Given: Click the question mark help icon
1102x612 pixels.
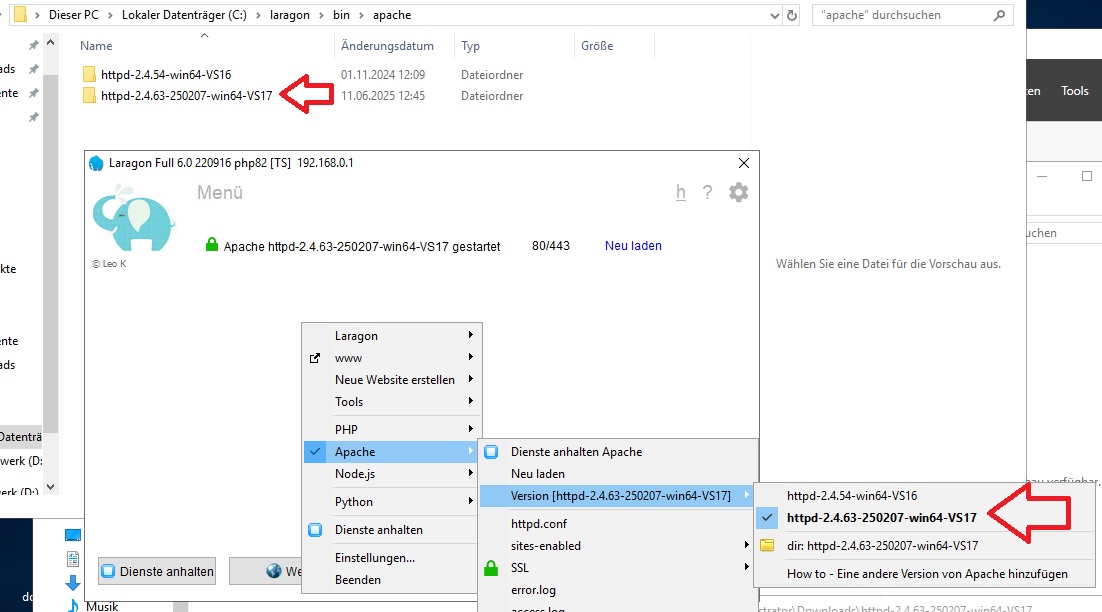Looking at the screenshot, I should pos(707,193).
